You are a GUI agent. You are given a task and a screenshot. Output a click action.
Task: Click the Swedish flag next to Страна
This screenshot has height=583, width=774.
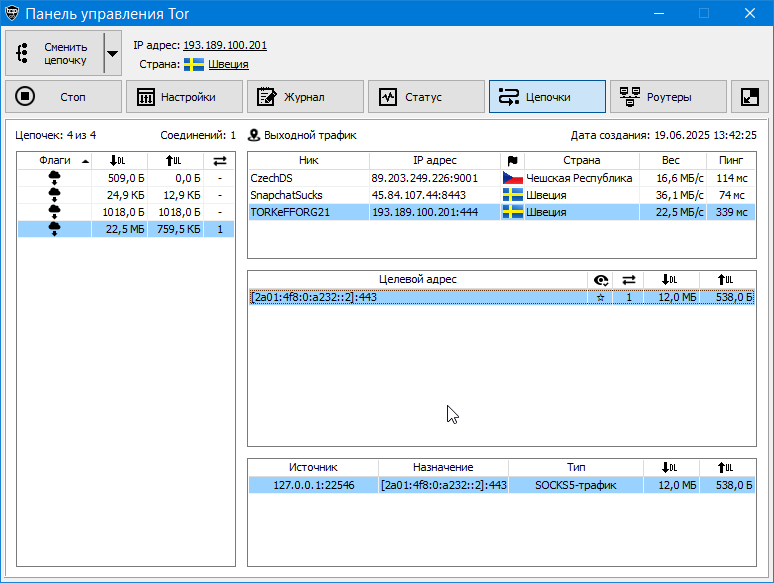click(194, 65)
